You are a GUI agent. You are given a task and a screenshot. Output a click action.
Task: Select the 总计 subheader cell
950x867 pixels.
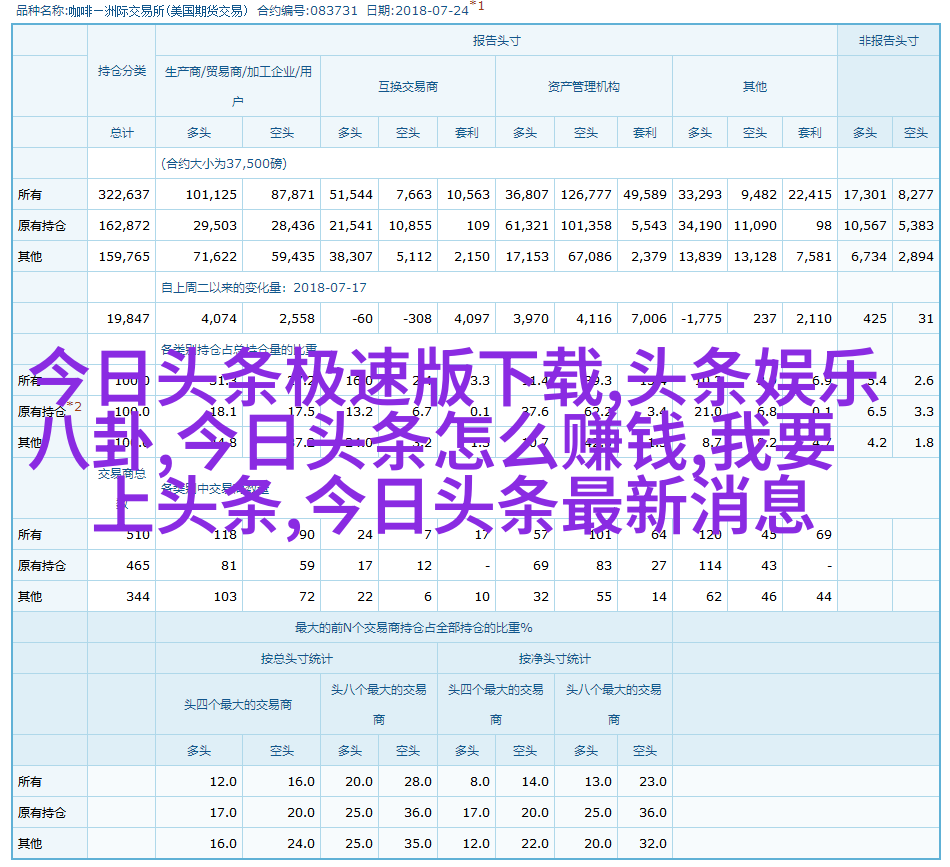(122, 133)
